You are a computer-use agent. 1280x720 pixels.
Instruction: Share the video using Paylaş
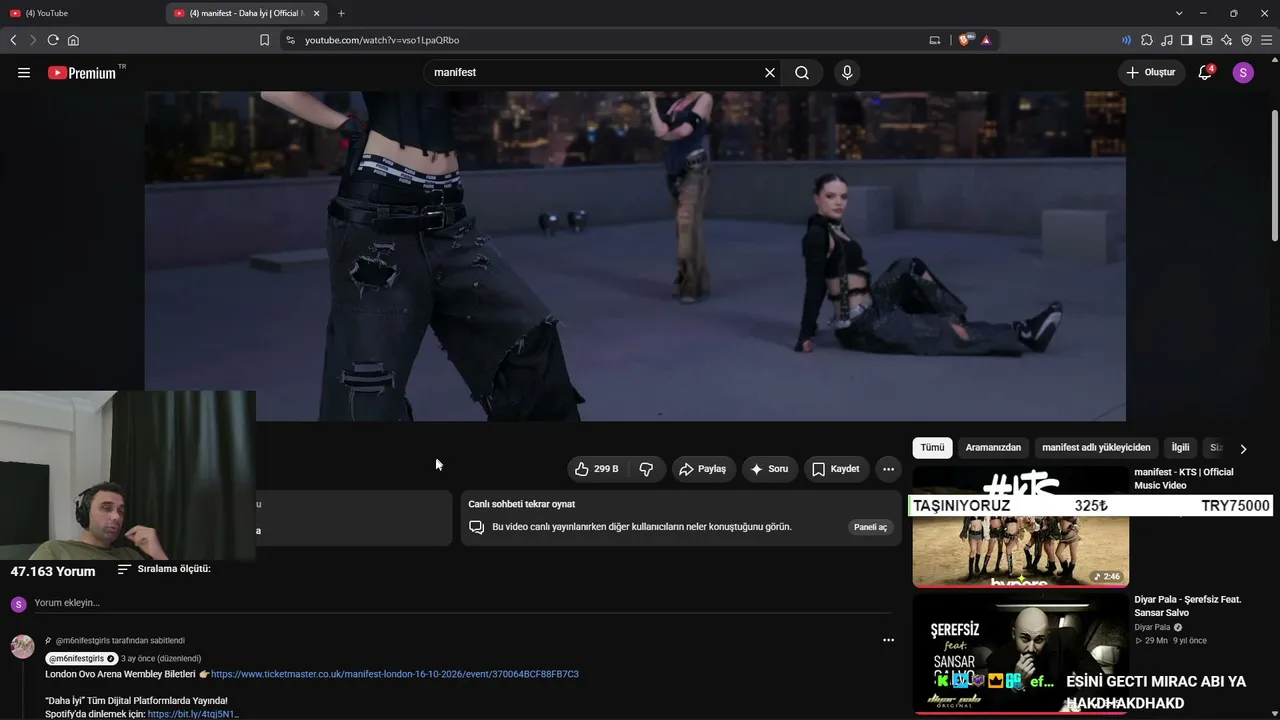(702, 469)
